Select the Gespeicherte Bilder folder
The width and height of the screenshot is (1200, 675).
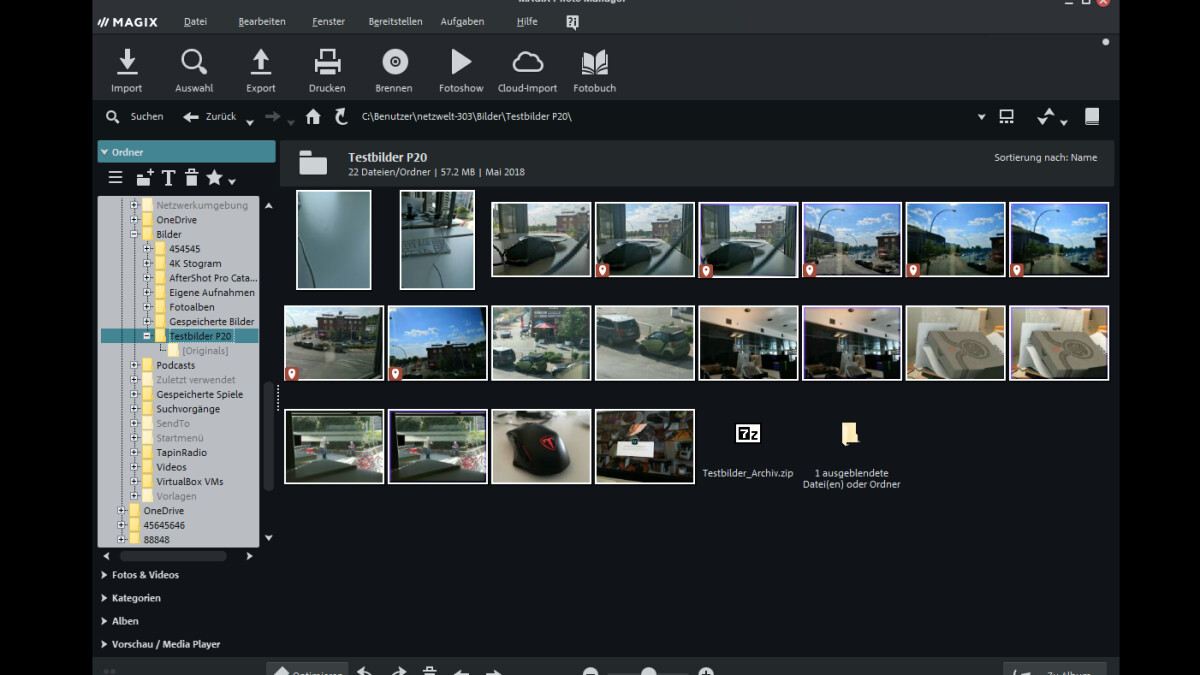coord(211,322)
